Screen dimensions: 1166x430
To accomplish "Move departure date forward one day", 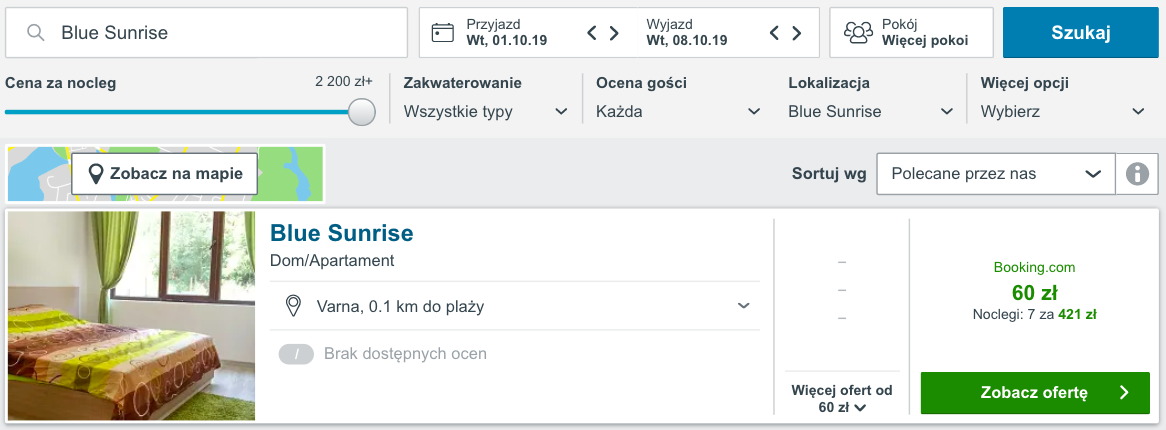I will (x=796, y=33).
